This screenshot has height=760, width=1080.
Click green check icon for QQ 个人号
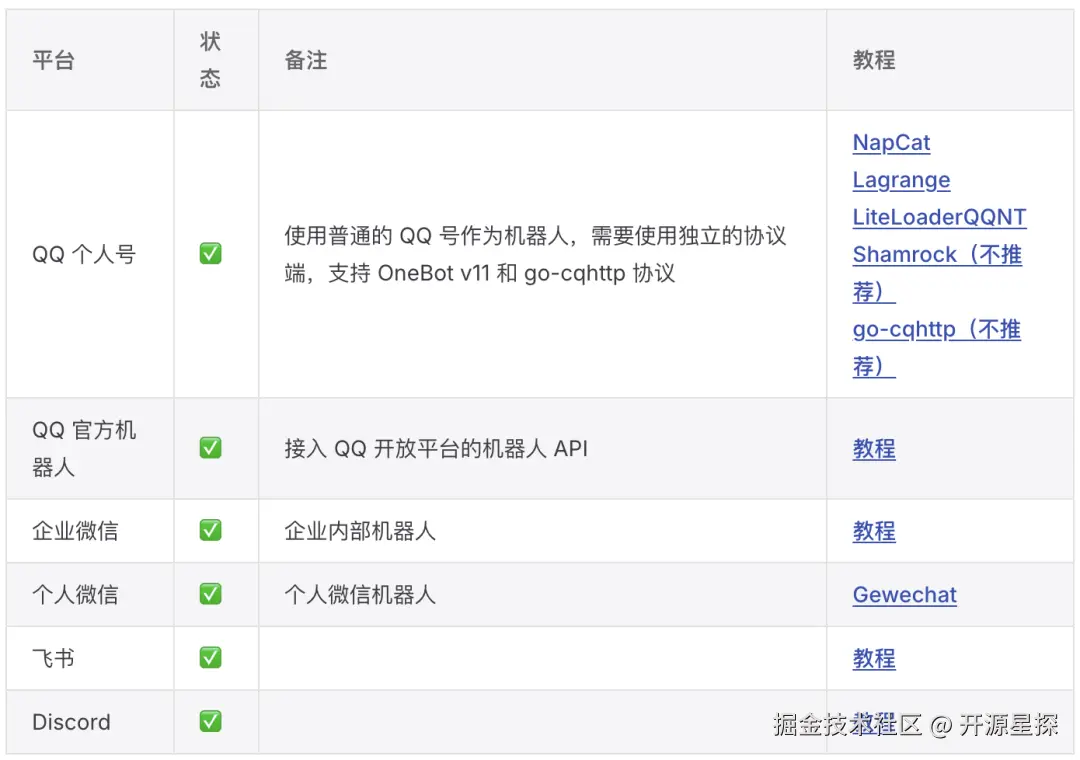point(211,254)
